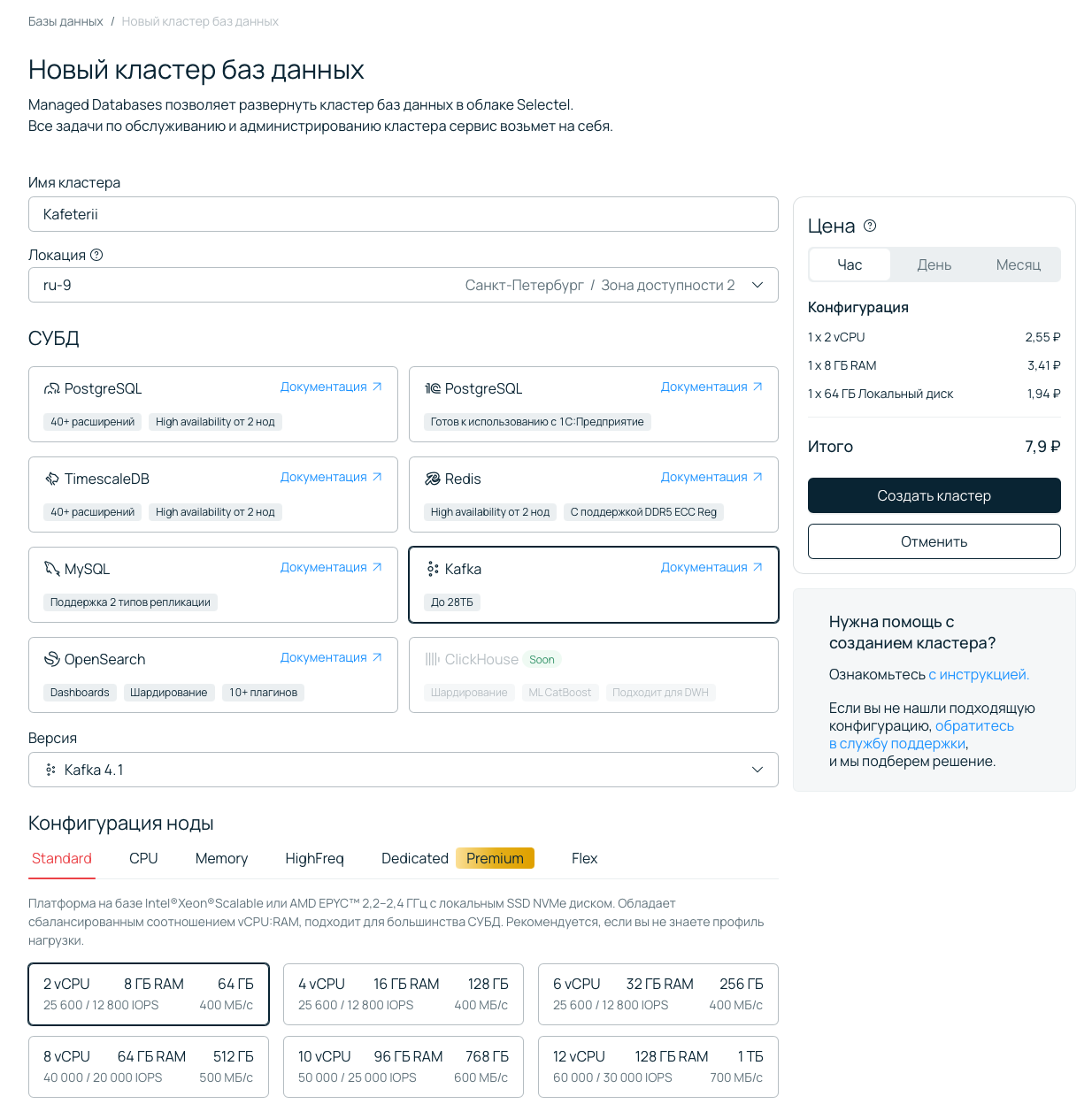Switch to the Memory configuration tab
Viewport: 1092px width, 1104px height.
[x=221, y=858]
